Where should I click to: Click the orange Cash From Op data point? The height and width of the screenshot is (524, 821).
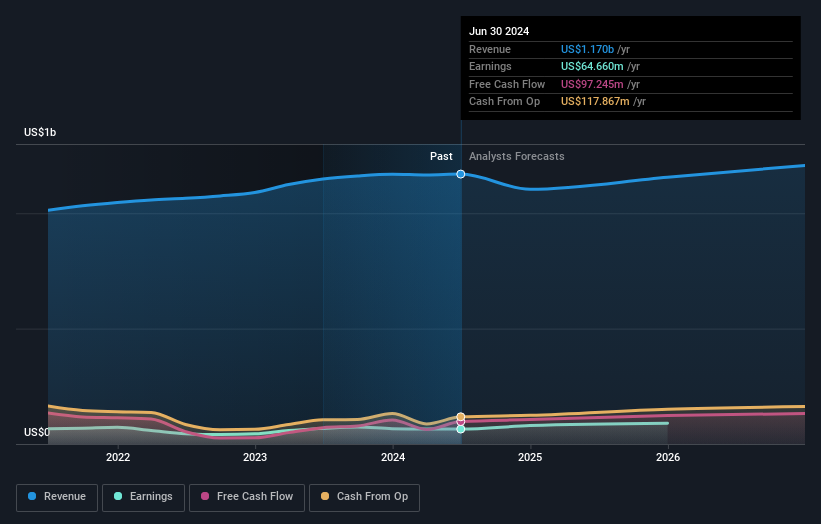click(461, 417)
